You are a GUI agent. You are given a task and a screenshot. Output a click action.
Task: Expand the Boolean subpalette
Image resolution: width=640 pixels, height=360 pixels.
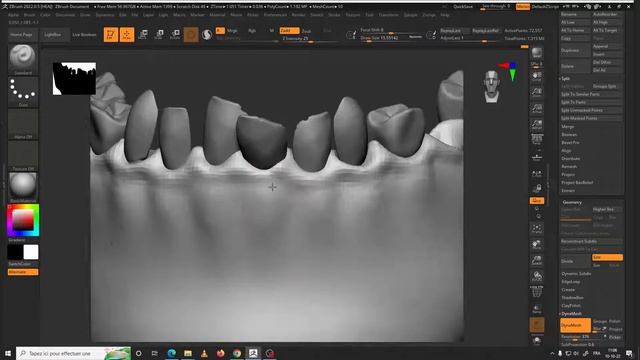click(569, 135)
